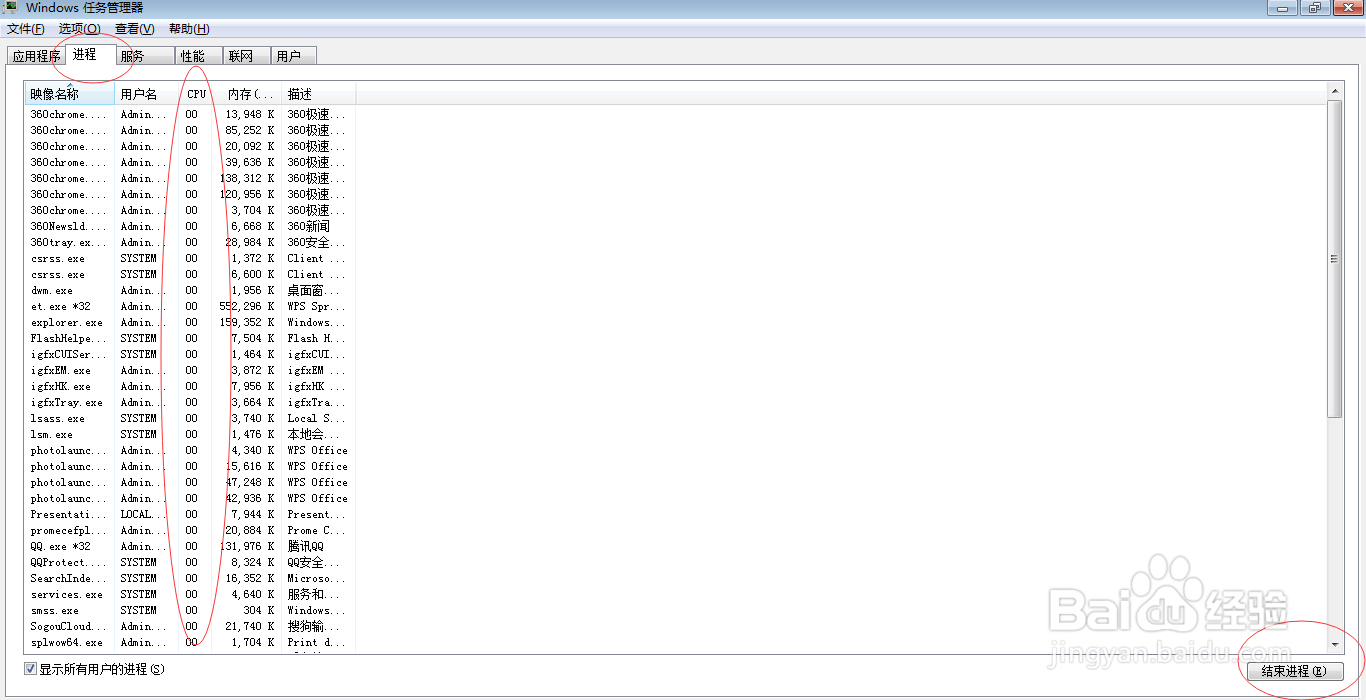Open the 查看(V) menu
This screenshot has height=700, width=1366.
click(x=135, y=29)
